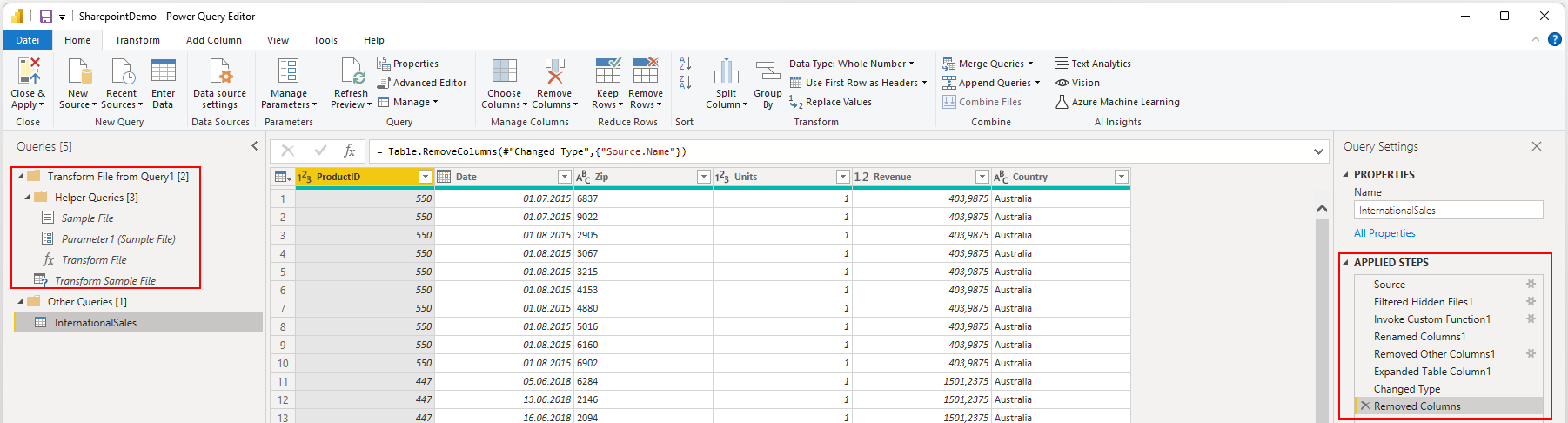Collapse the Queries pane
The image size is (1568, 423).
[x=255, y=146]
